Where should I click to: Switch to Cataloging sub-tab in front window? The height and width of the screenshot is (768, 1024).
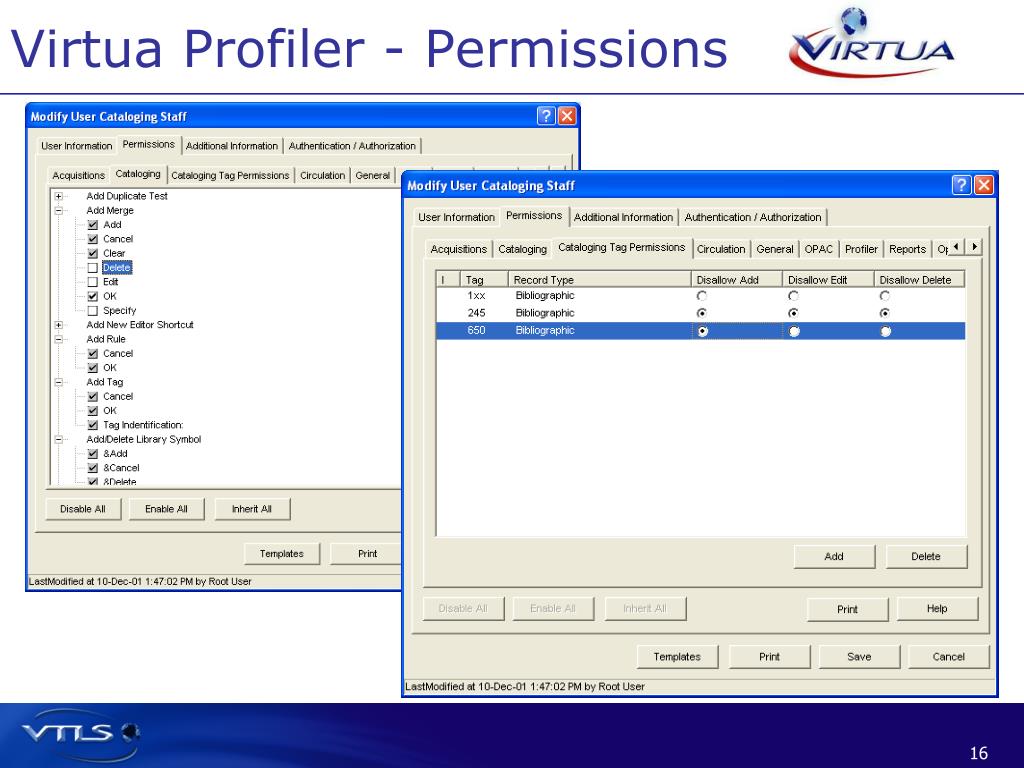point(522,249)
